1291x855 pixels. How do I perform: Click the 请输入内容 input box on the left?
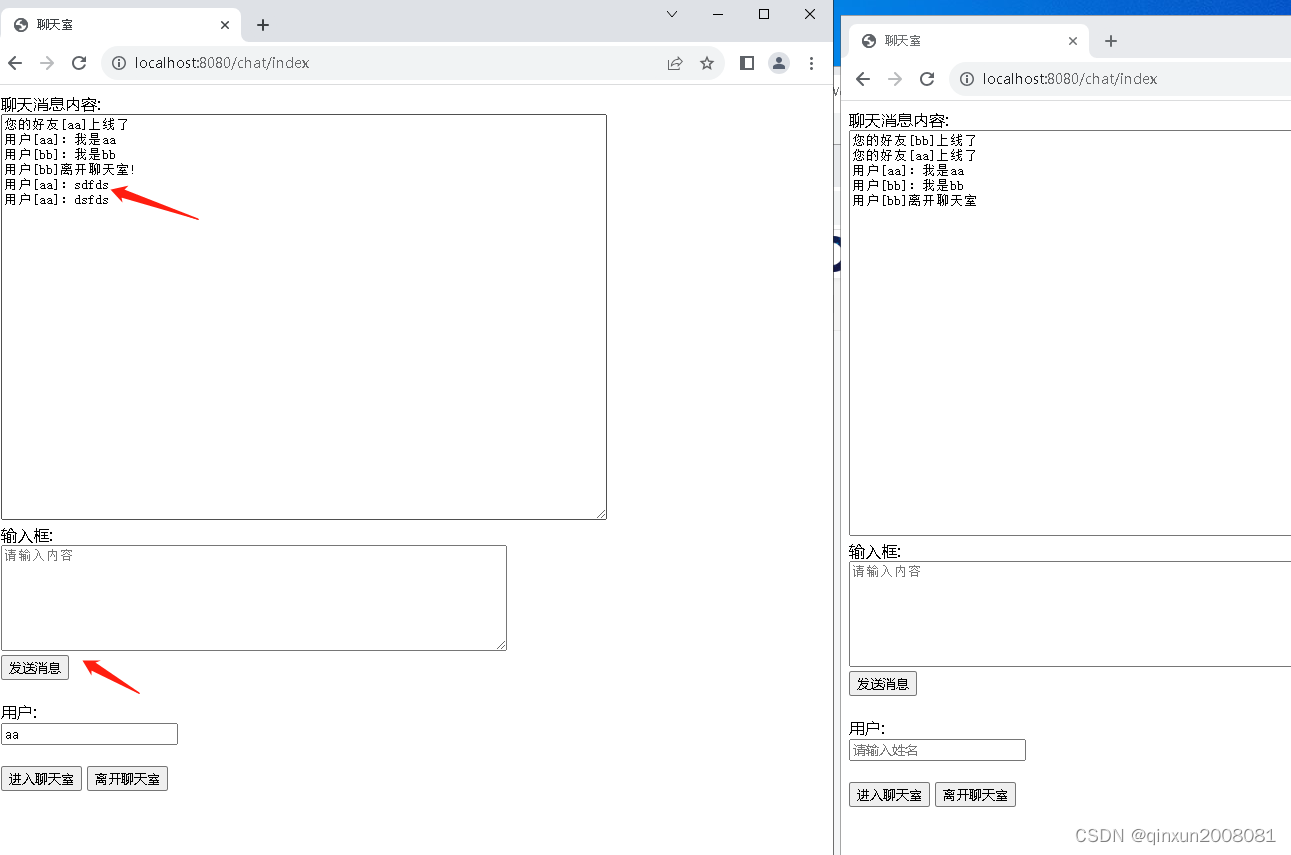(x=254, y=597)
